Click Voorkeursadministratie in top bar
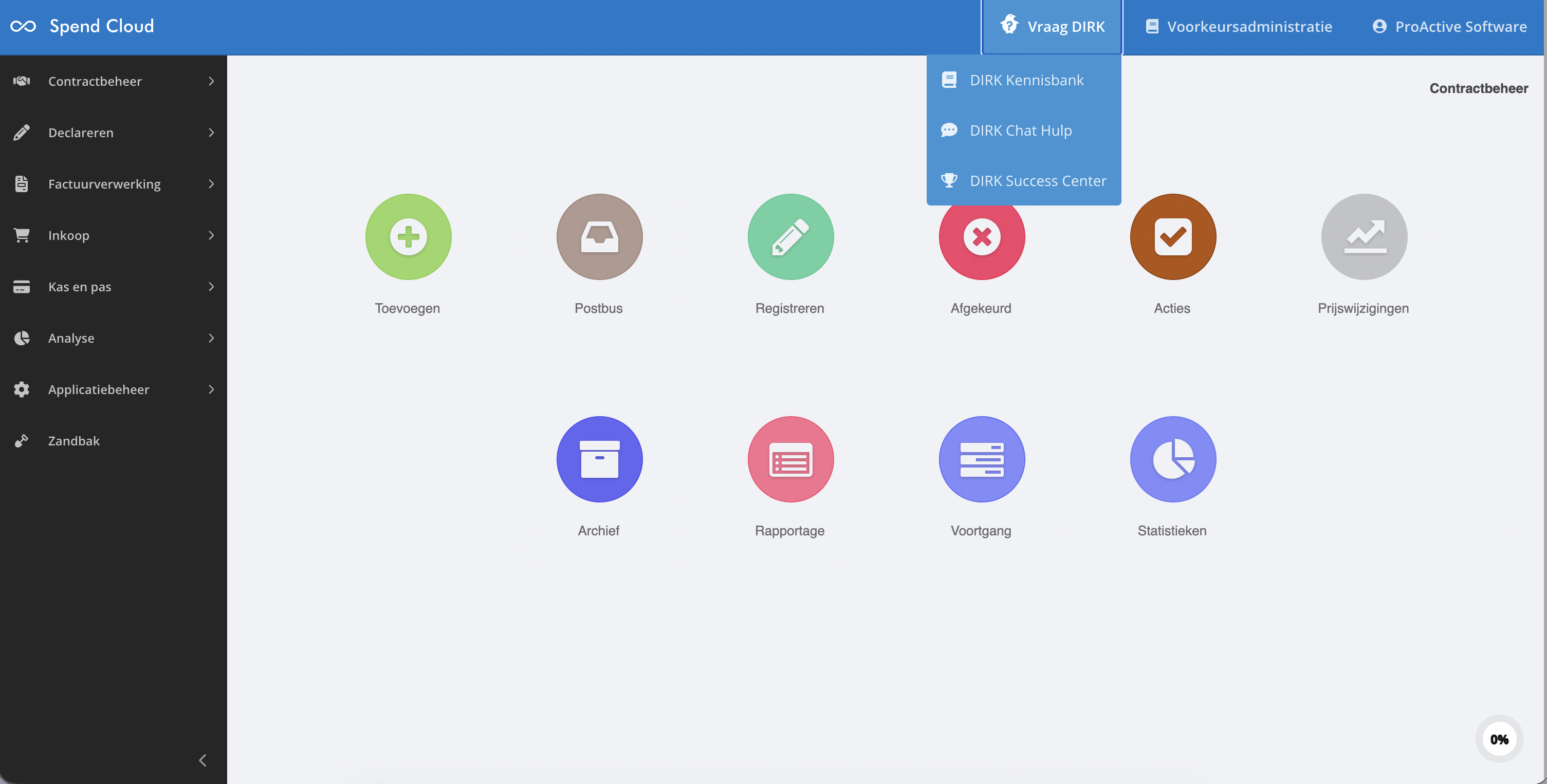 point(1239,26)
